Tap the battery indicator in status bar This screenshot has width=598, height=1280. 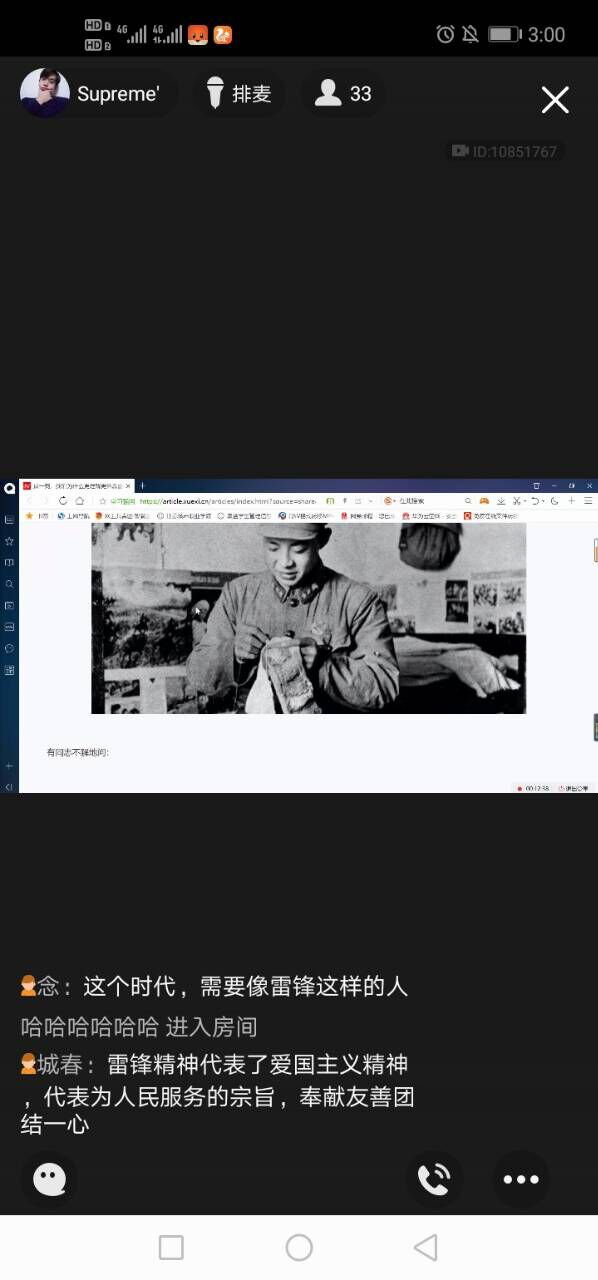click(x=505, y=34)
